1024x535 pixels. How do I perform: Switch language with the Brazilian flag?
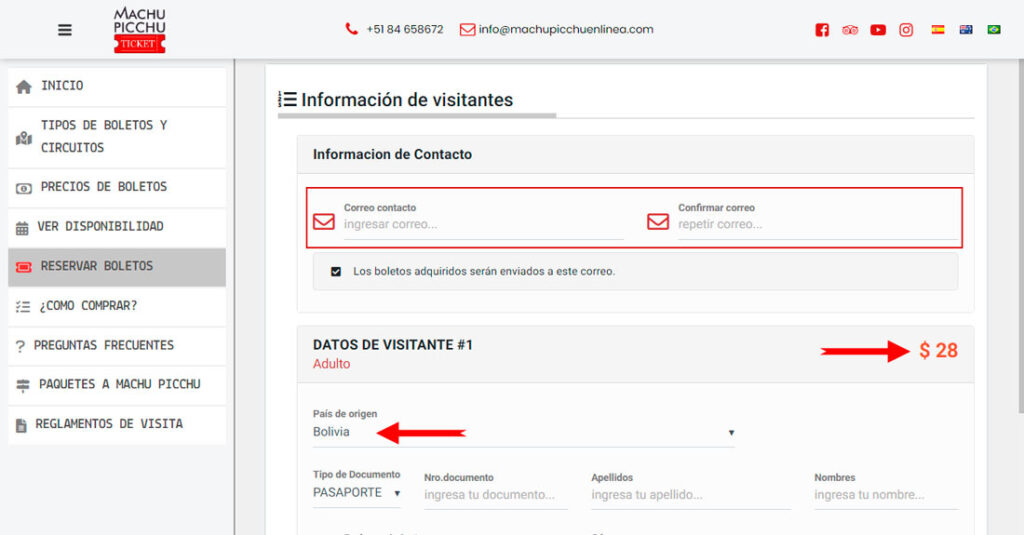(x=994, y=30)
